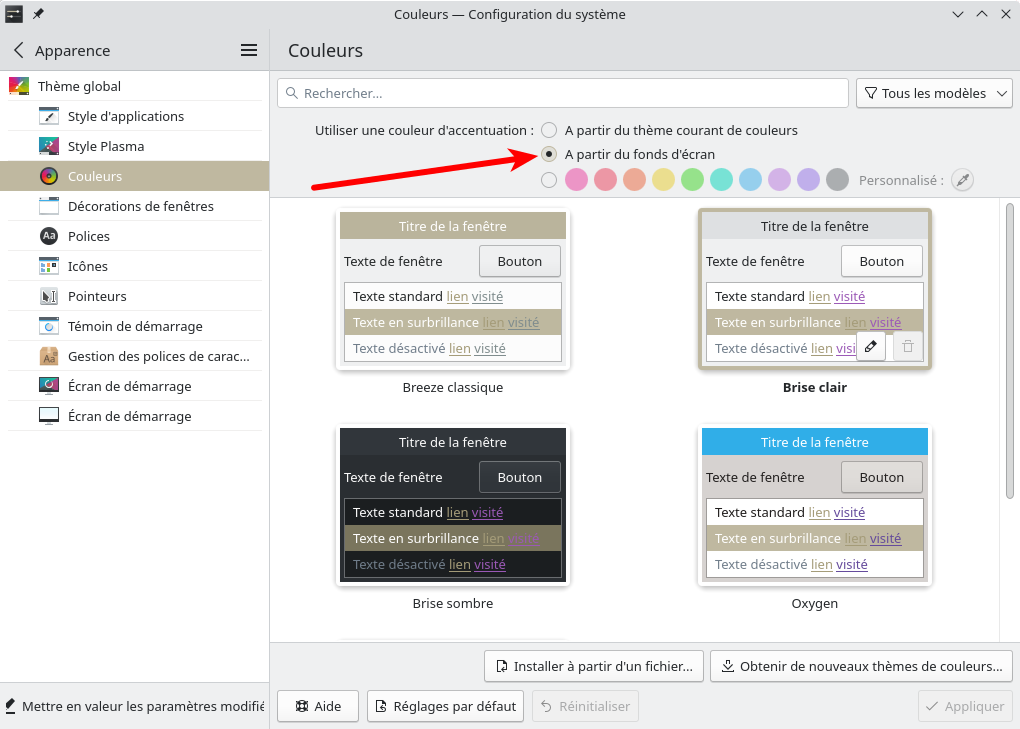This screenshot has width=1020, height=729.
Task: Open Icônes settings page
Action: 135,266
